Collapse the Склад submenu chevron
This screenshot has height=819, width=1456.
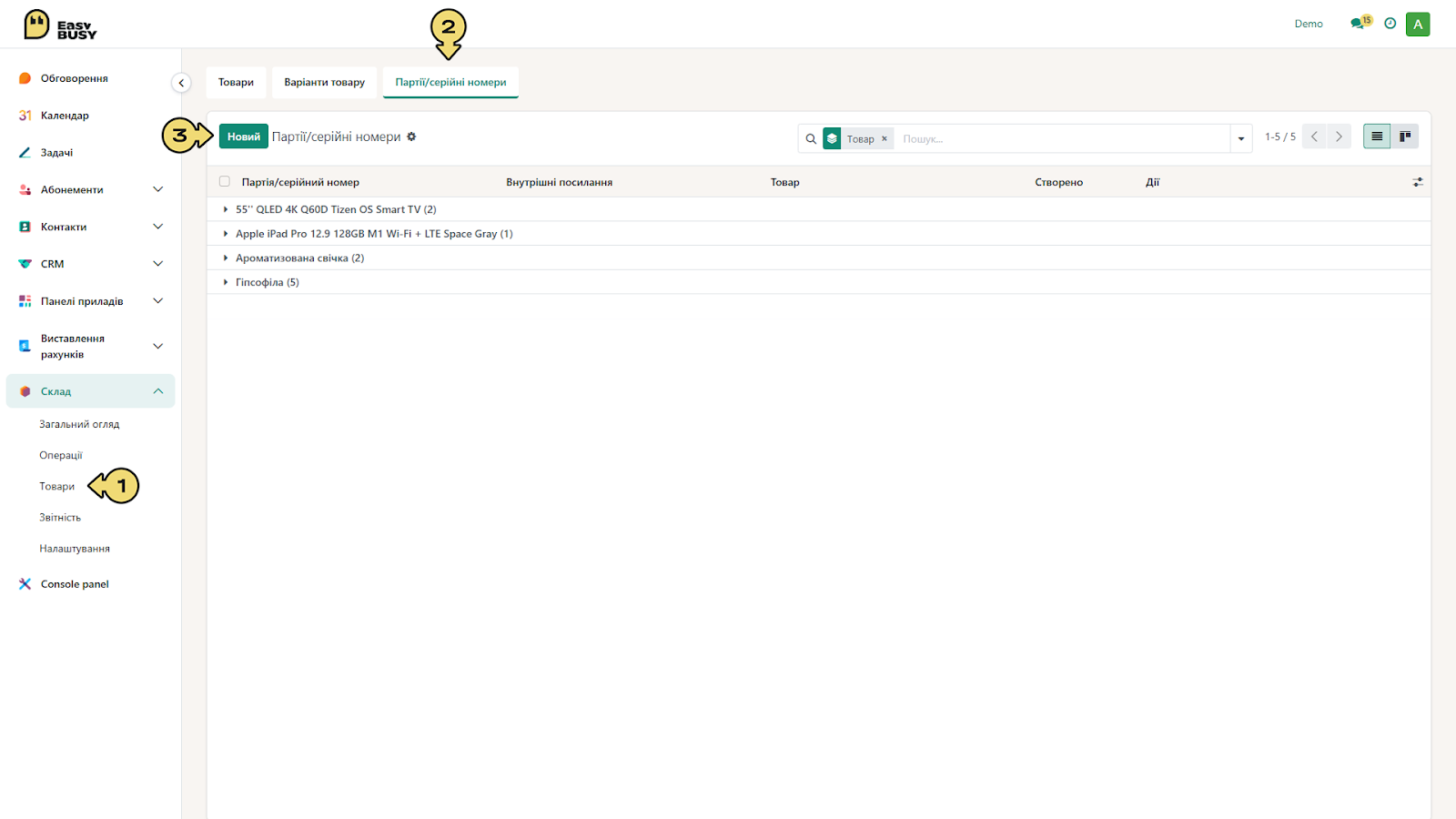(158, 391)
